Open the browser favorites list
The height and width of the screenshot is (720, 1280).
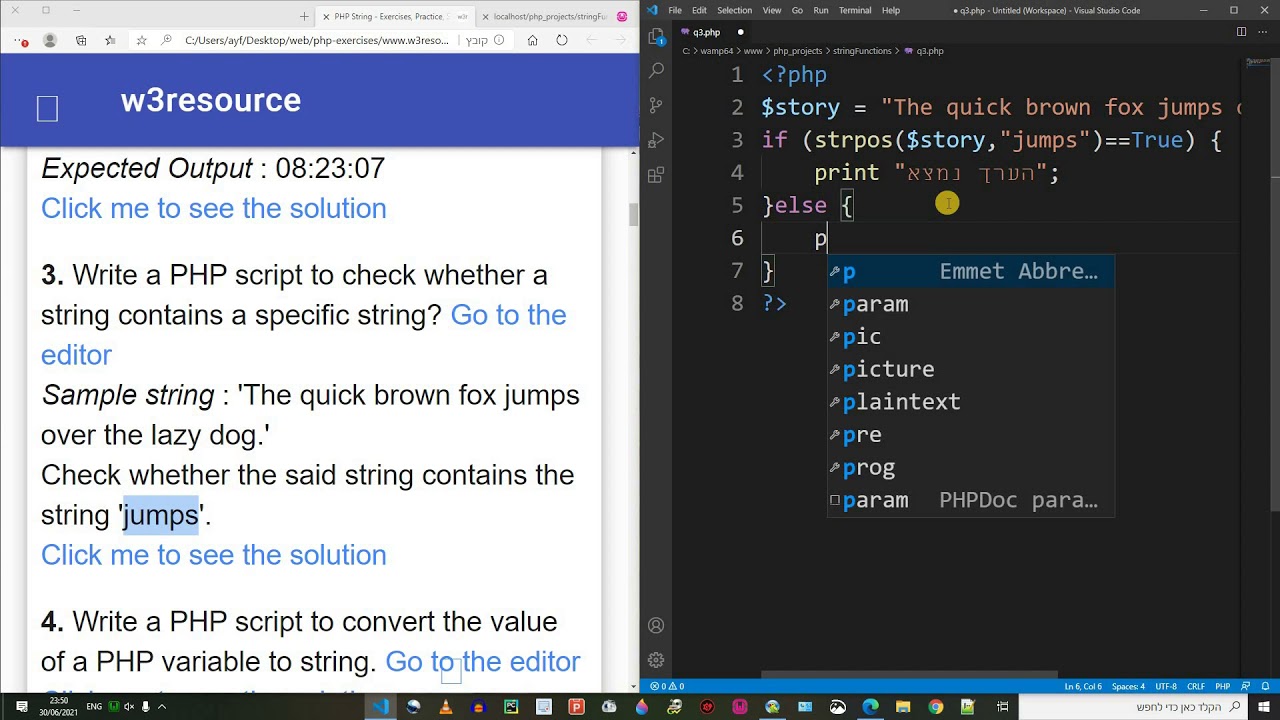[110, 41]
